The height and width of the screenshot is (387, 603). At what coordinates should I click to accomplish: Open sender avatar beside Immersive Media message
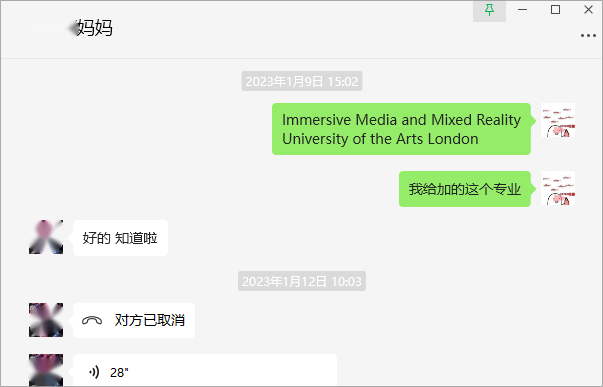click(558, 120)
